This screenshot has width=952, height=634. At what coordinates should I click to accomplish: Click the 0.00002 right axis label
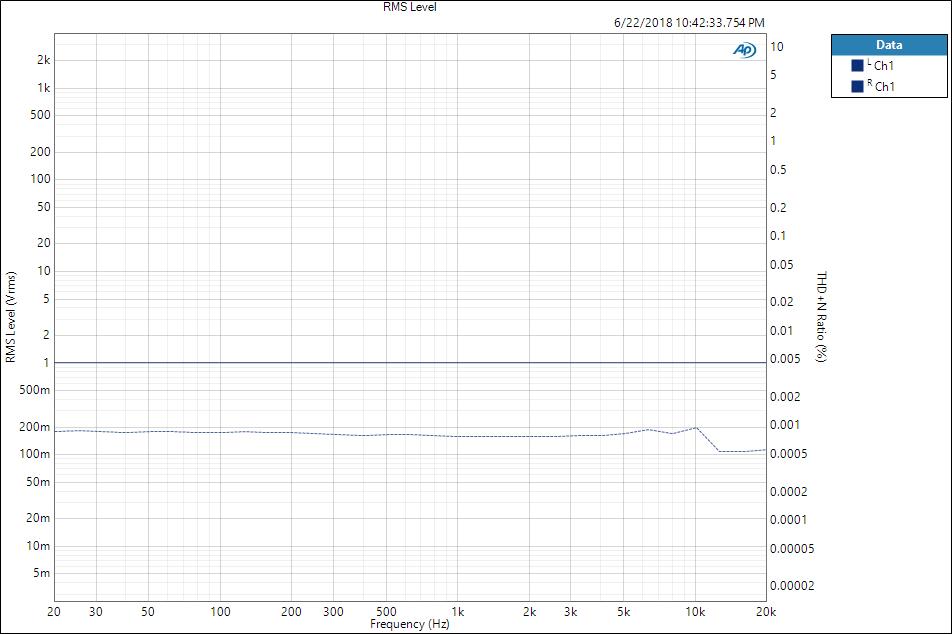pos(792,585)
